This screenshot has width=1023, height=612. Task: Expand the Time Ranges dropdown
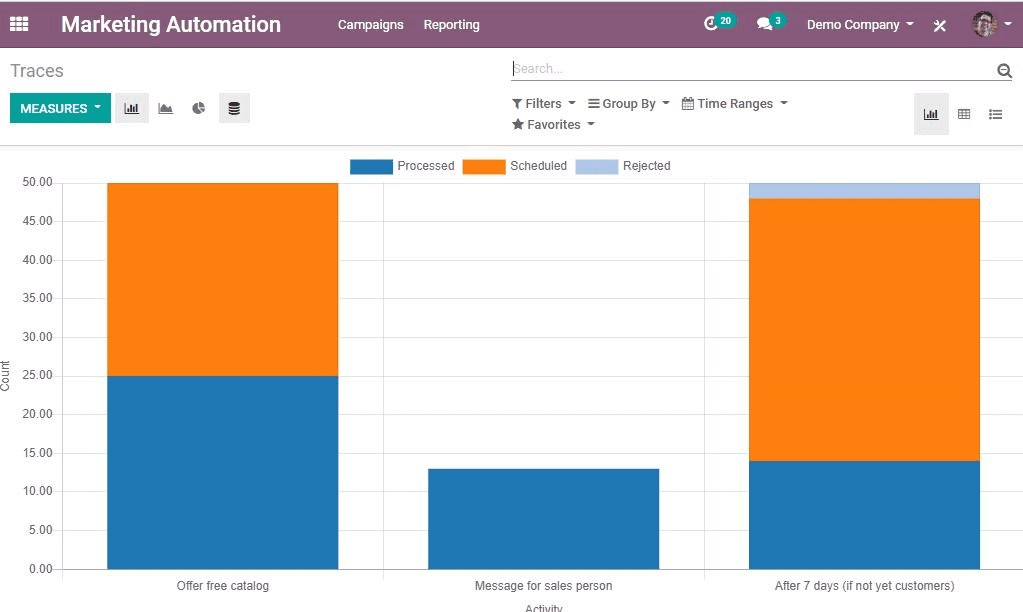tap(735, 104)
